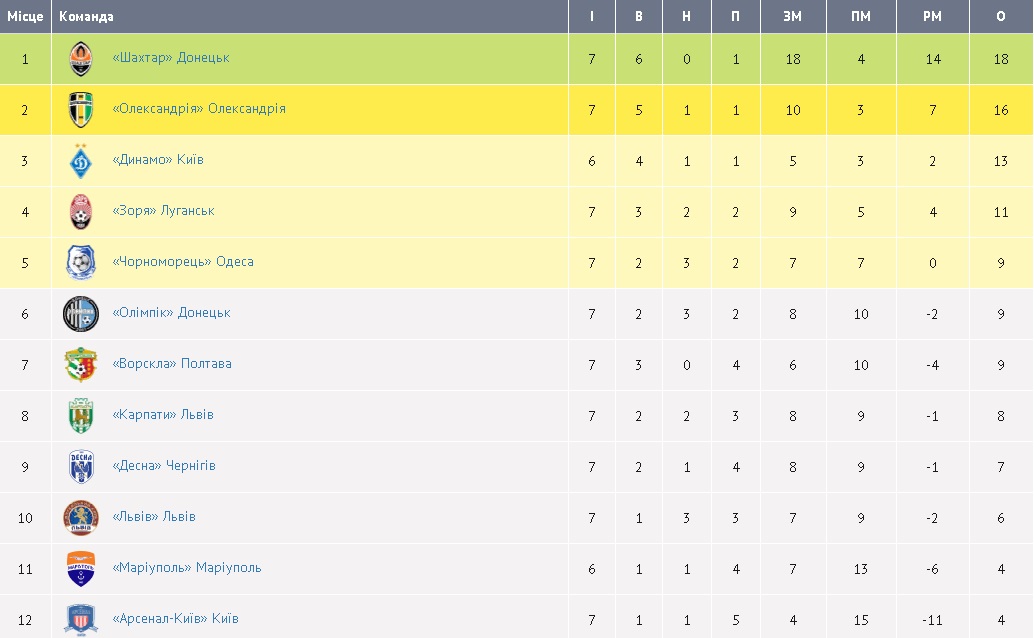Screen dimensions: 1034x638
Task: Click the Karpaty Lviv club logo
Action: [x=81, y=416]
